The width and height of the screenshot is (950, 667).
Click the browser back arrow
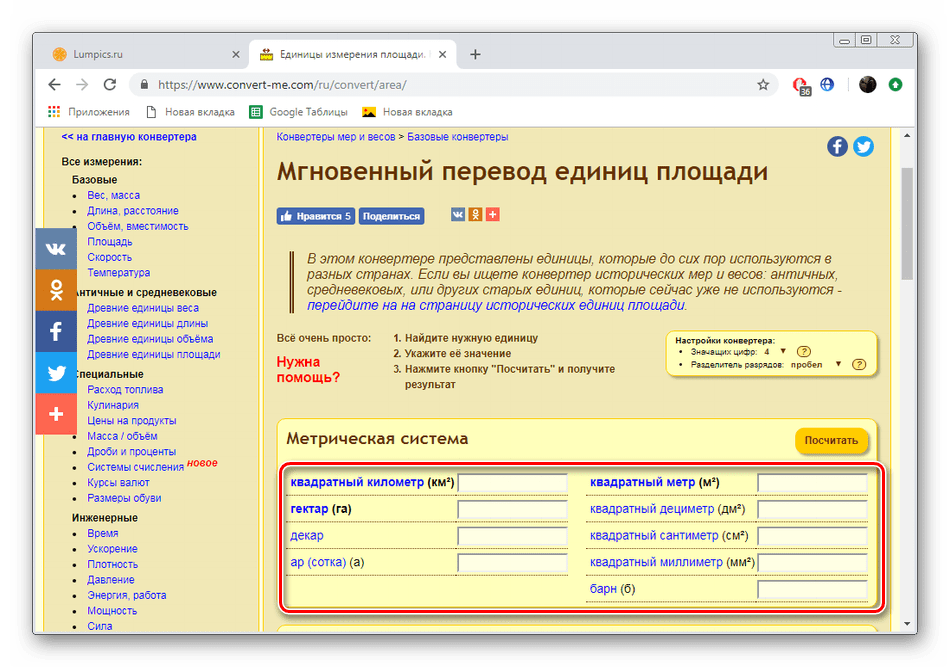click(55, 85)
